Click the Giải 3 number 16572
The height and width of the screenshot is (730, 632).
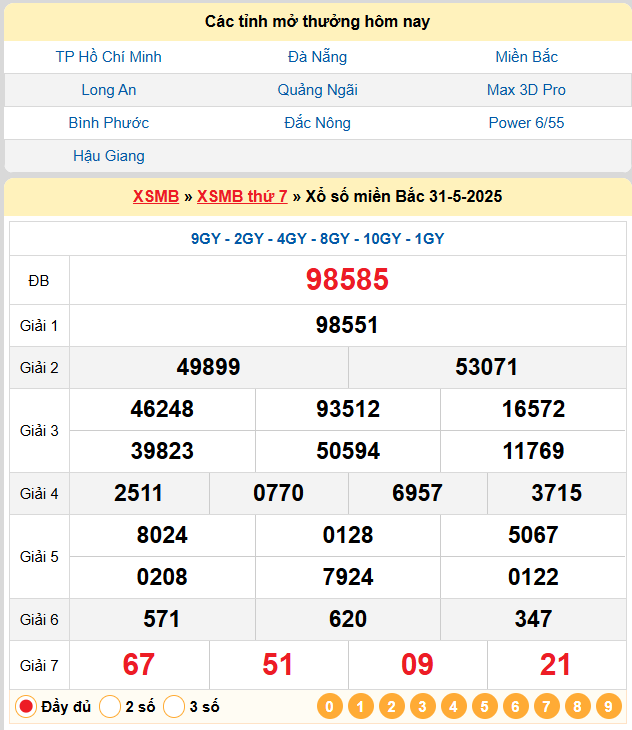click(533, 409)
